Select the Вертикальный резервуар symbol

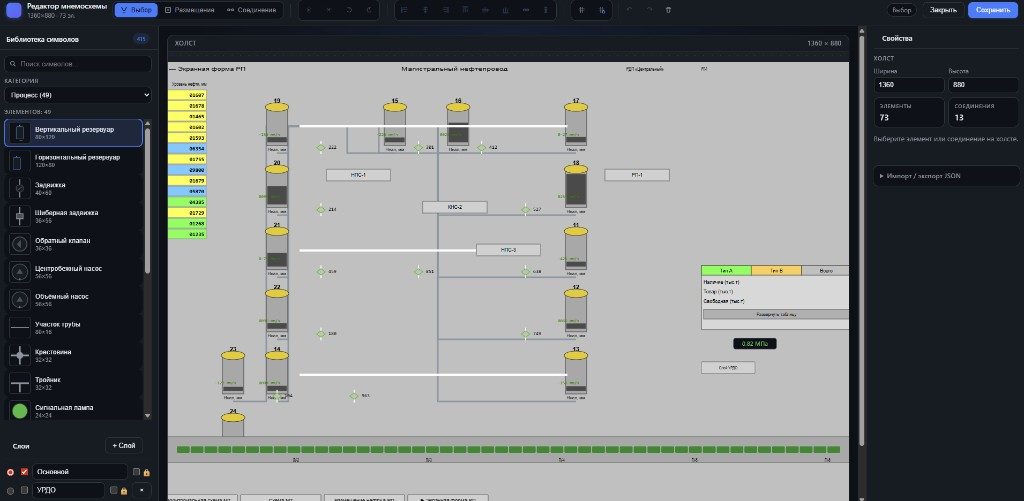[x=73, y=133]
